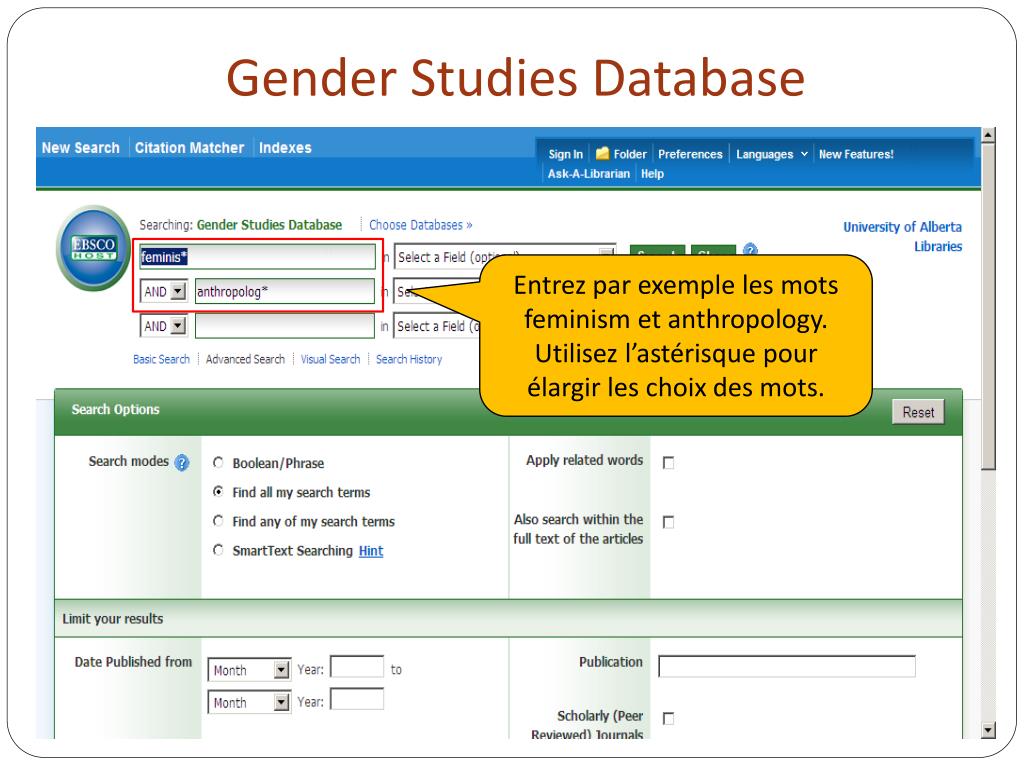Screen dimensions: 1024x768
Task: Select Boolean/Phrase search mode
Action: pyautogui.click(x=218, y=462)
